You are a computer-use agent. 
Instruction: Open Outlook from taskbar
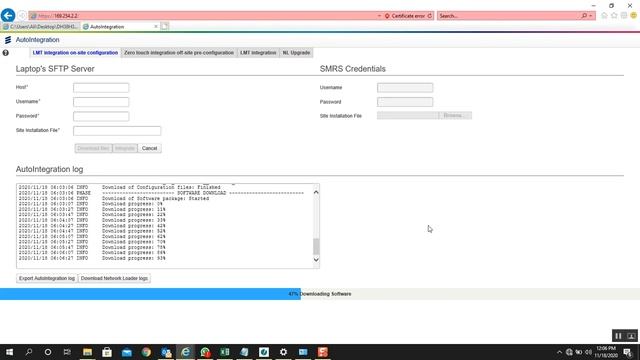(166, 352)
